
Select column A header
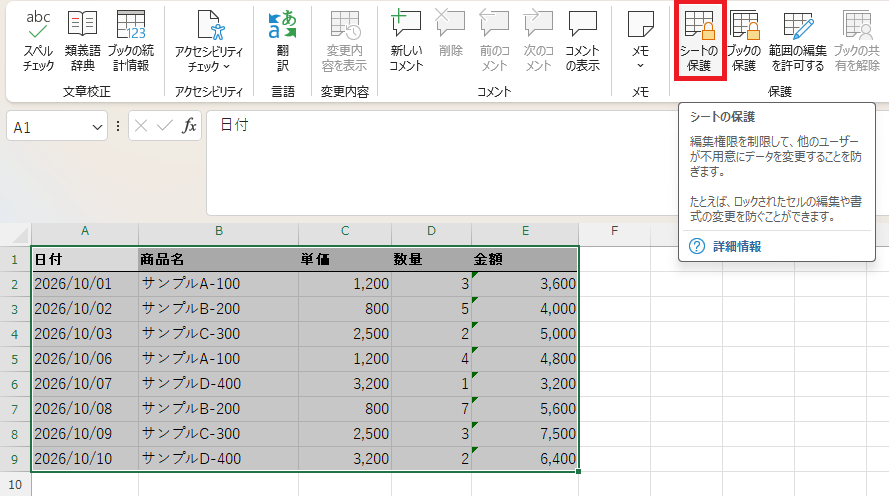click(85, 231)
